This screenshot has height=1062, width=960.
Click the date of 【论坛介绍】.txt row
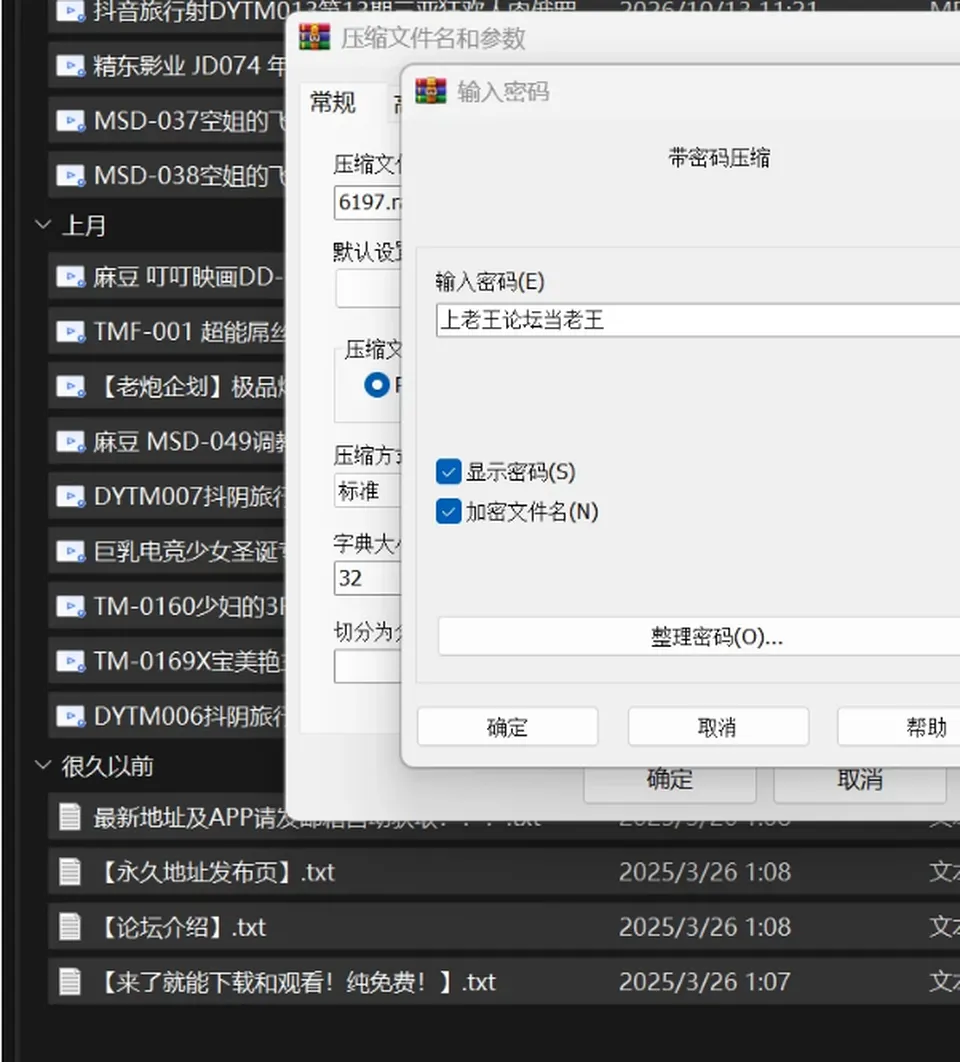[705, 927]
